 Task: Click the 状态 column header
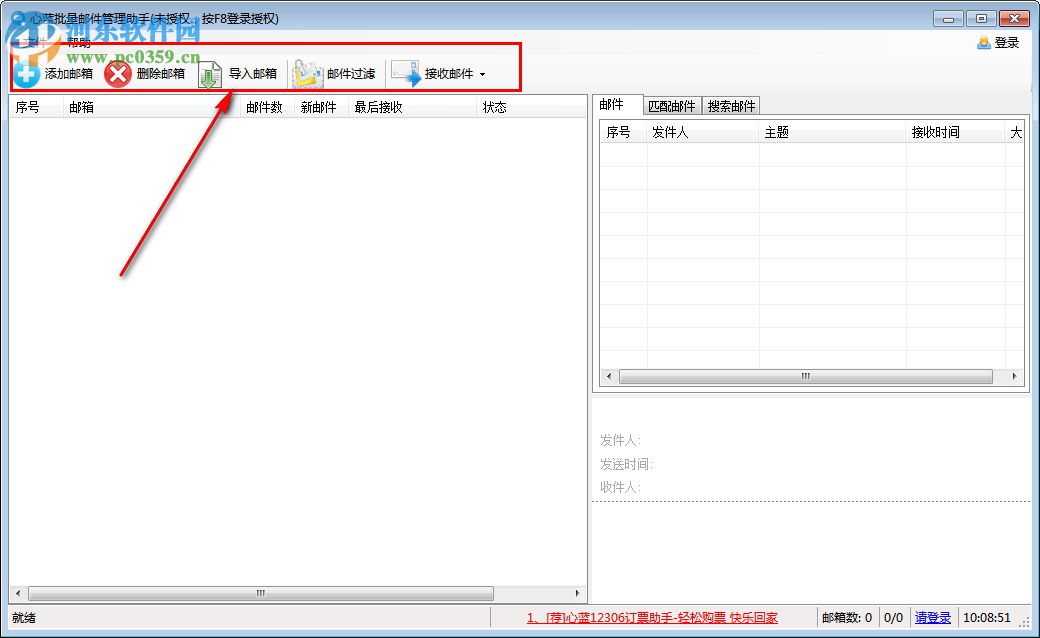531,107
